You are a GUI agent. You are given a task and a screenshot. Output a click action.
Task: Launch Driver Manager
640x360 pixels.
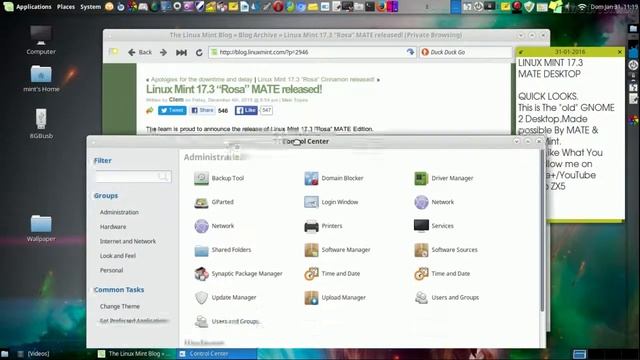pyautogui.click(x=444, y=178)
